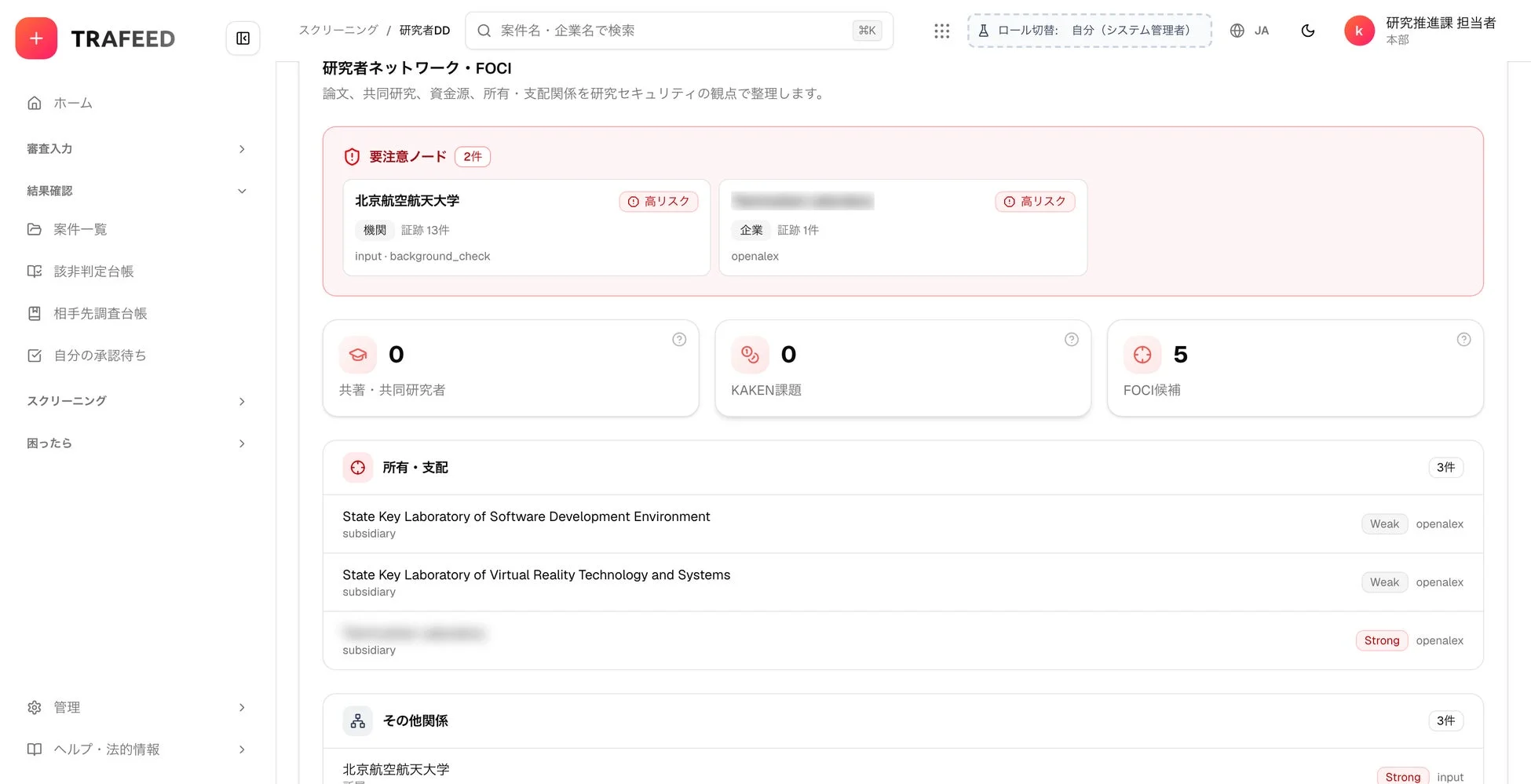Click the coins icon on KAKEN課題 card
The height and width of the screenshot is (784, 1531).
pyautogui.click(x=750, y=355)
